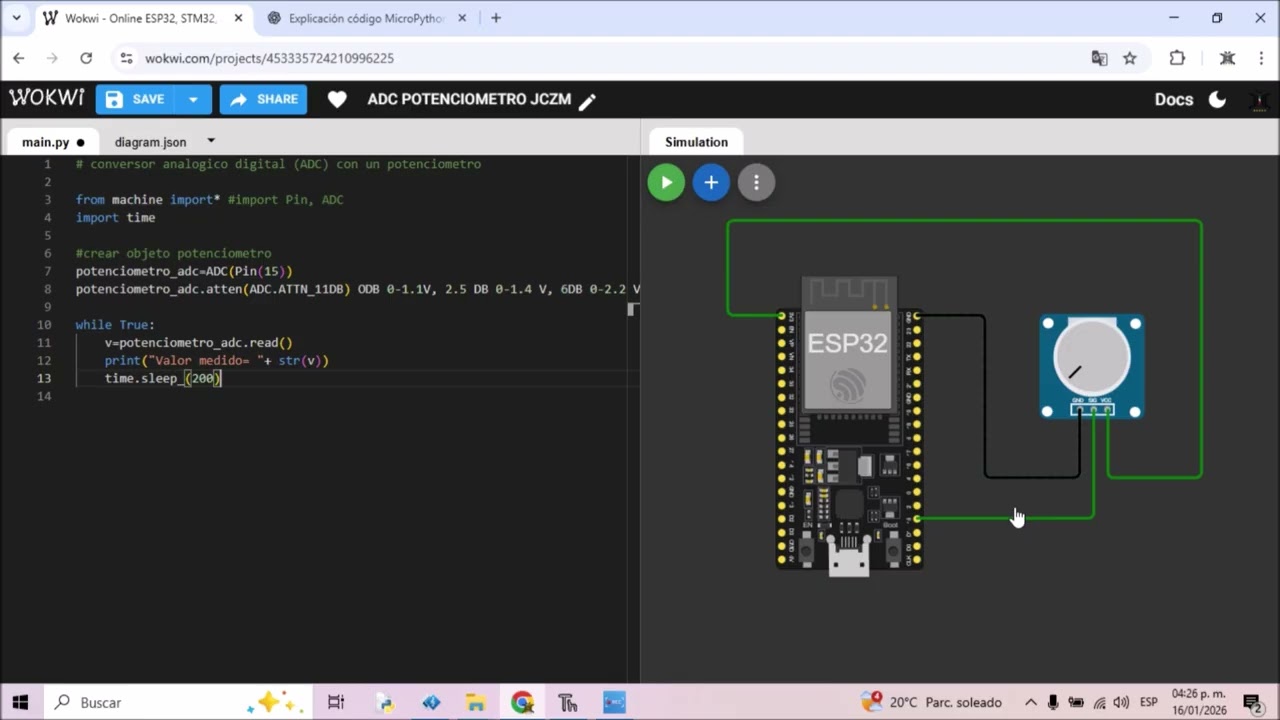1280x720 pixels.
Task: Open the Task View icon on the taskbar
Action: pos(336,702)
